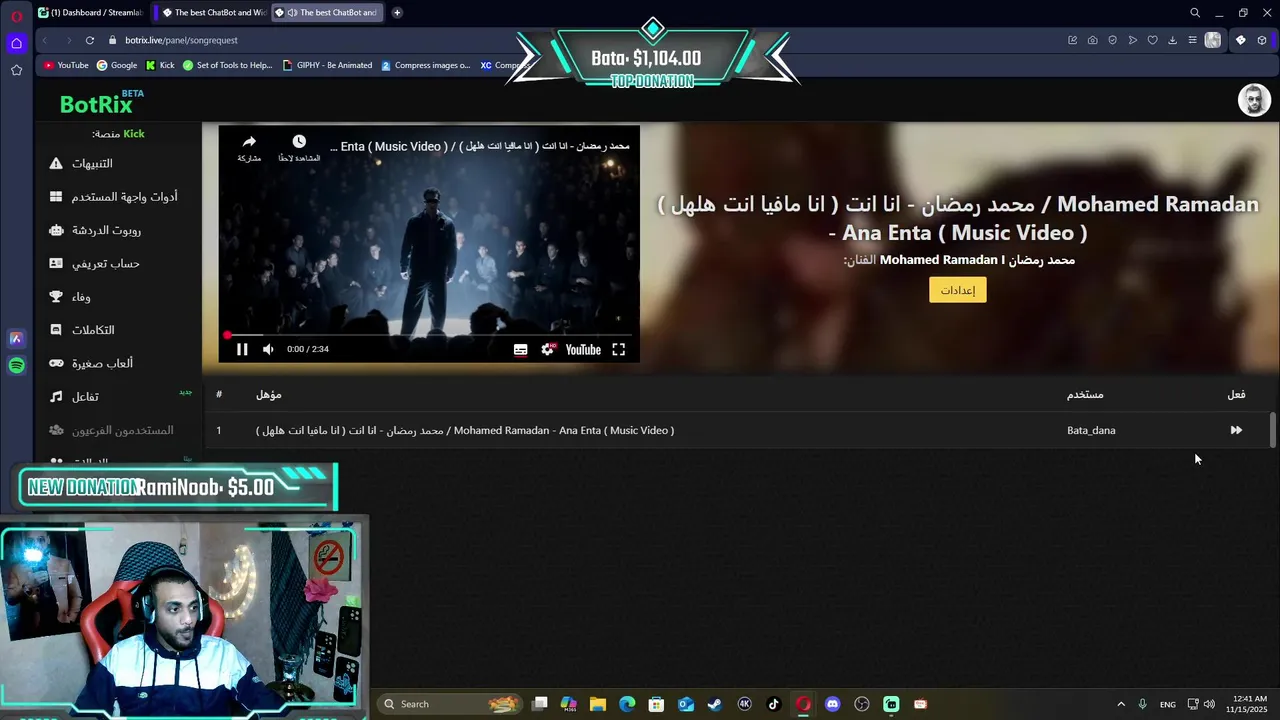Pause the YouTube video playback

coord(242,349)
